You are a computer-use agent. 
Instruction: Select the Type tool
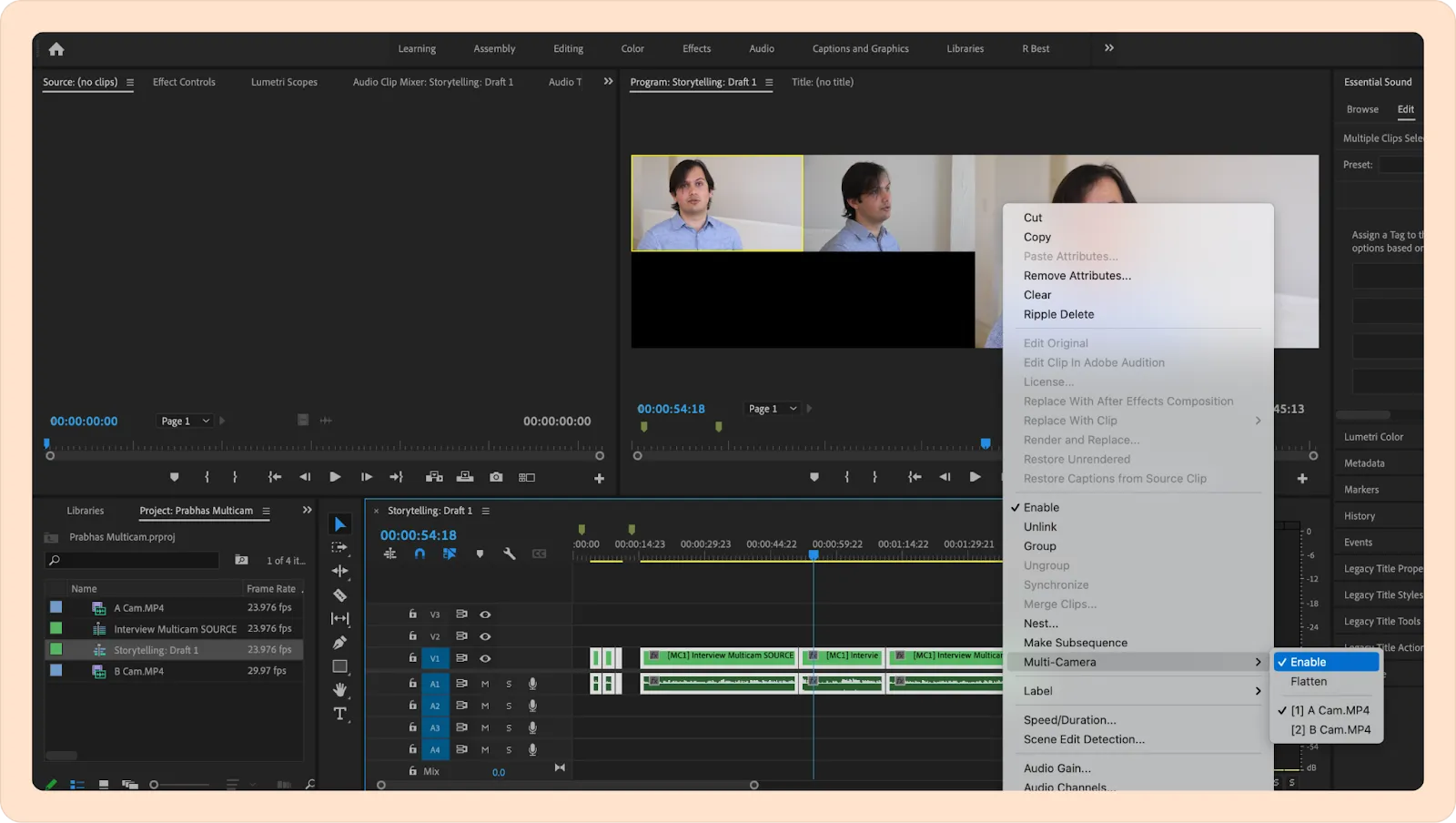click(339, 714)
